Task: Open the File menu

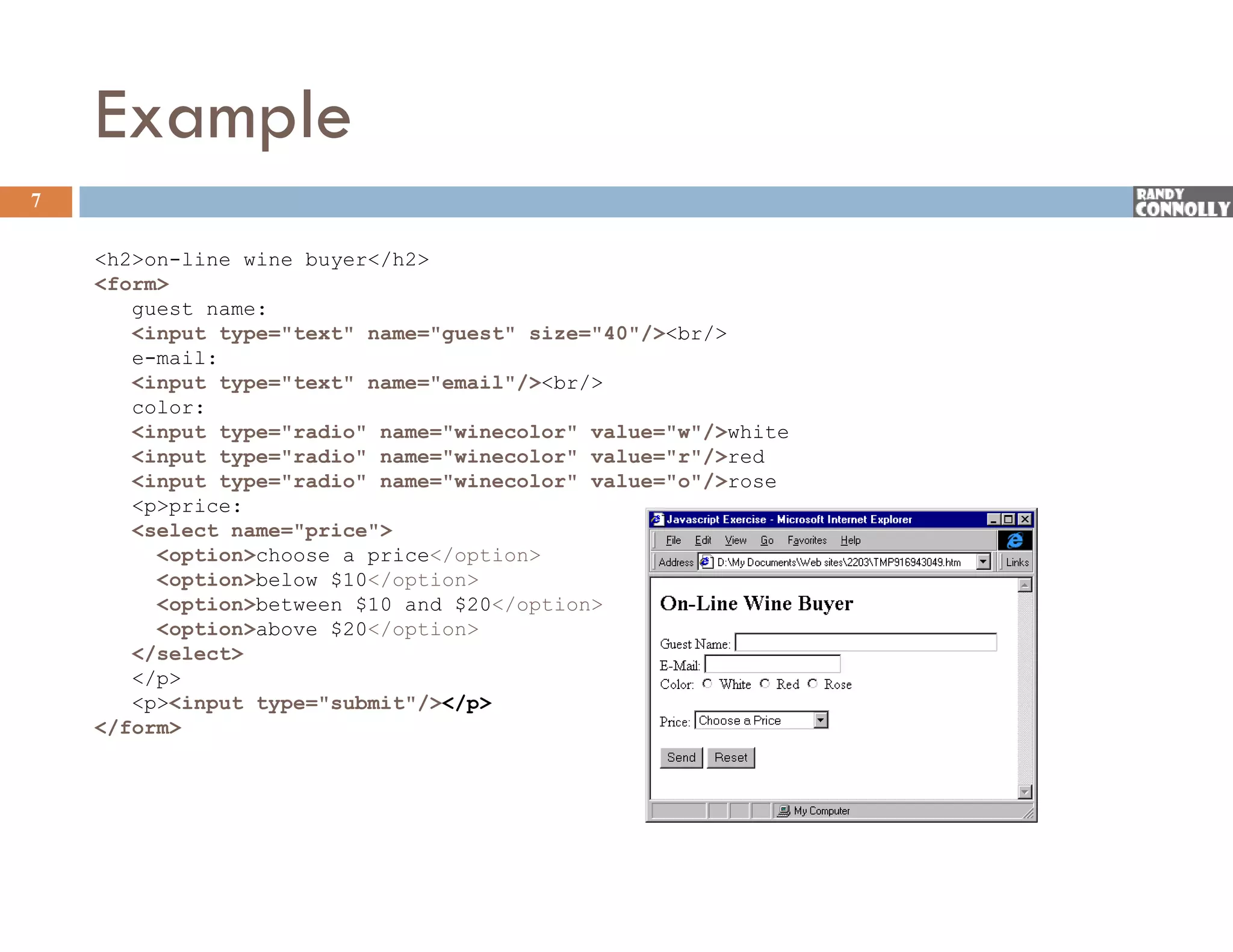Action: (x=673, y=540)
